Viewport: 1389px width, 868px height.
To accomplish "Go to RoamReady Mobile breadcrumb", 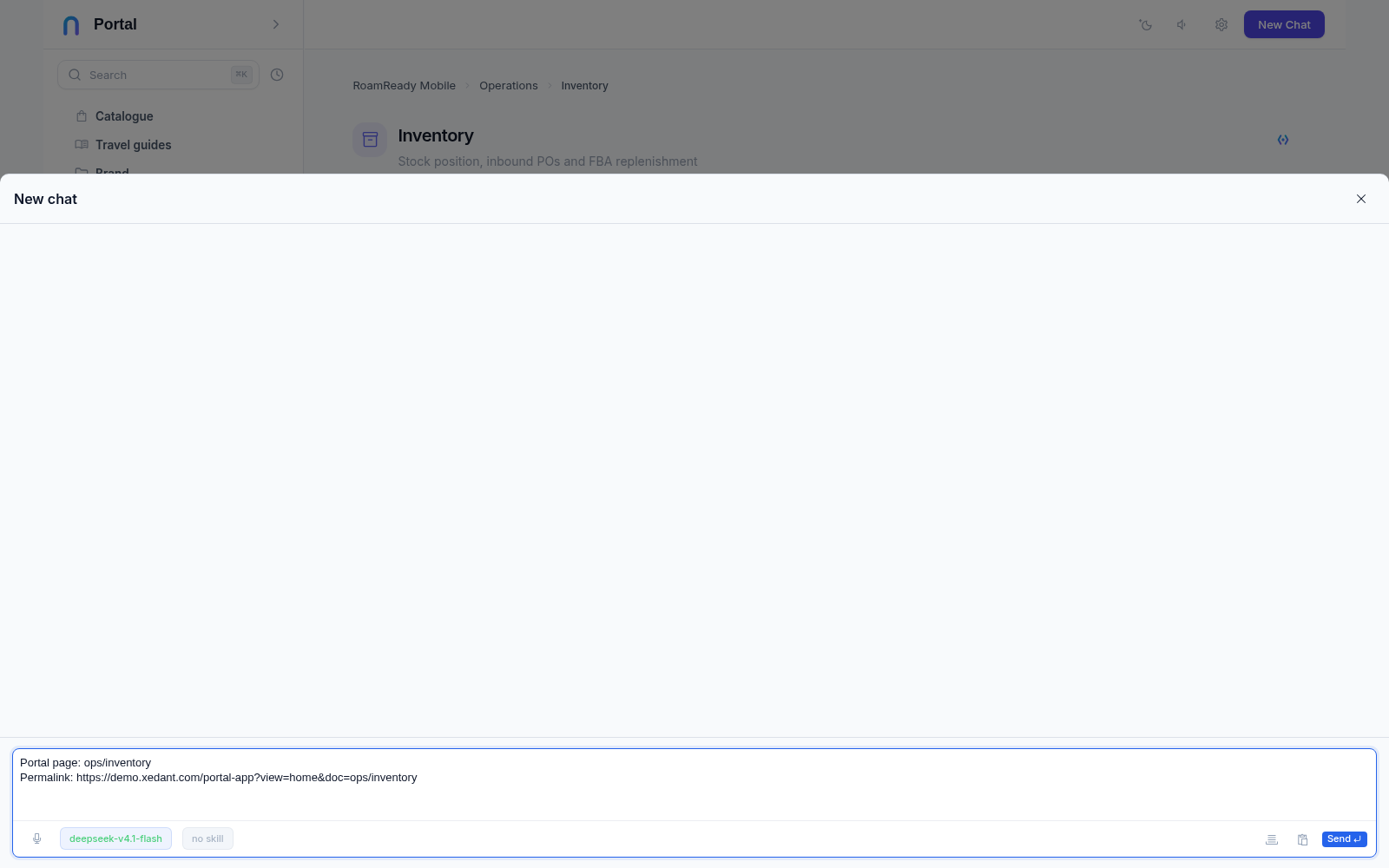I will point(404,85).
